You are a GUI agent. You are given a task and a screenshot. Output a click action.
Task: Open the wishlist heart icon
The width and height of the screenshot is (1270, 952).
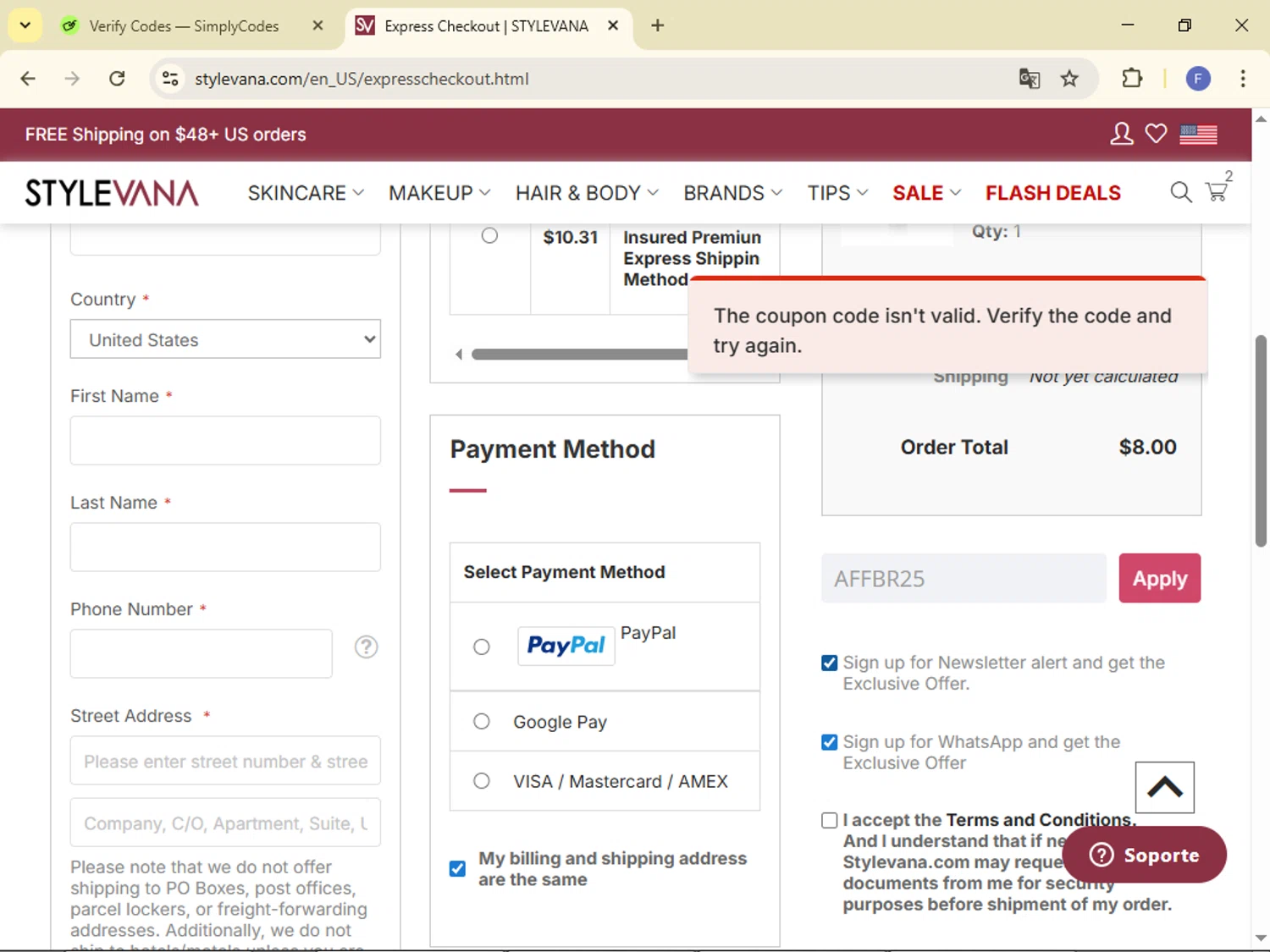tap(1156, 134)
